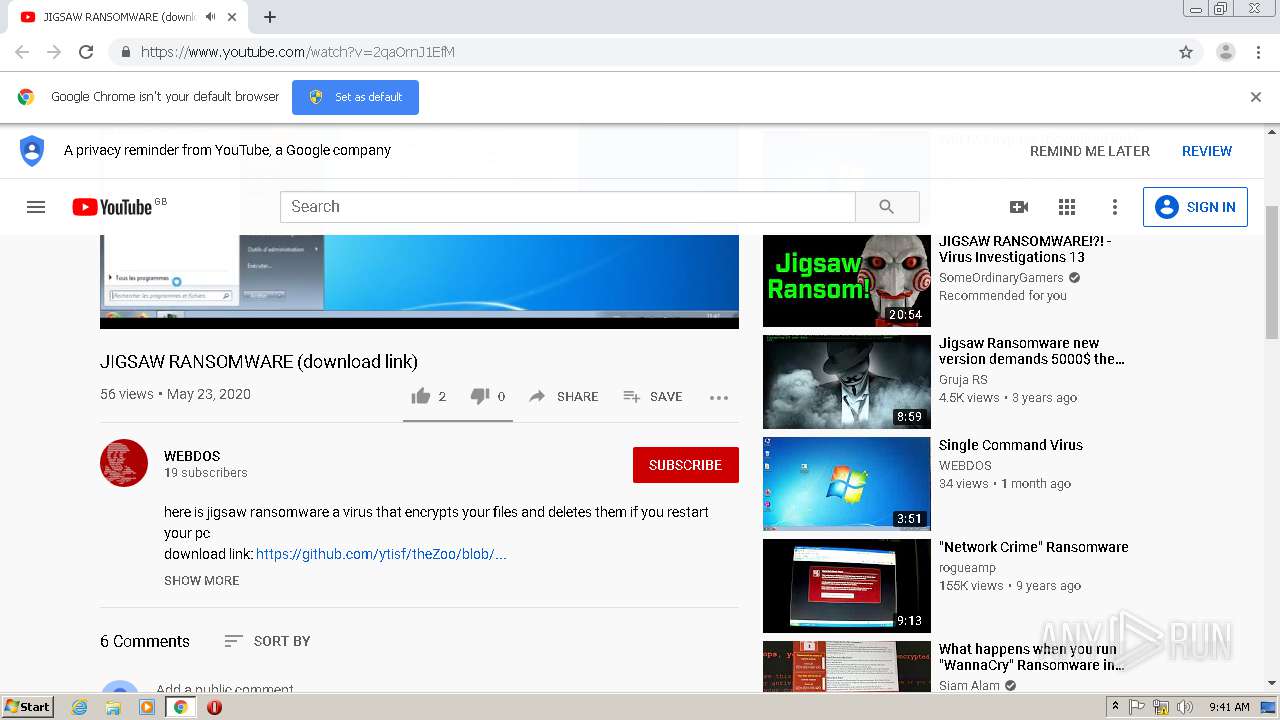Click the SIGN IN button
This screenshot has height=720, width=1280.
pos(1195,207)
